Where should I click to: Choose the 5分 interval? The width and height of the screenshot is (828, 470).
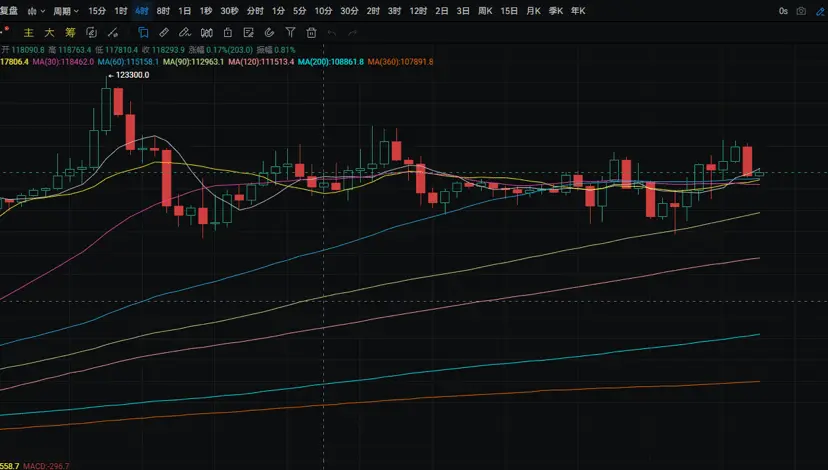[299, 11]
